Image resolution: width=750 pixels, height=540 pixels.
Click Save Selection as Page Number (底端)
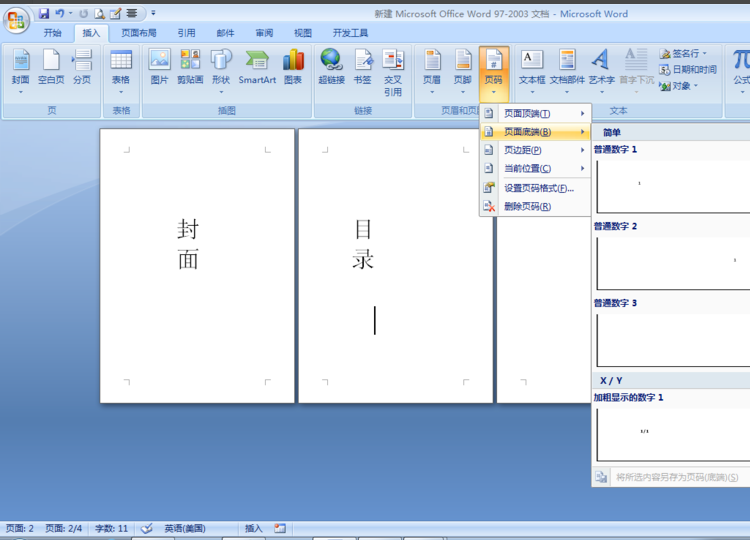pyautogui.click(x=671, y=477)
